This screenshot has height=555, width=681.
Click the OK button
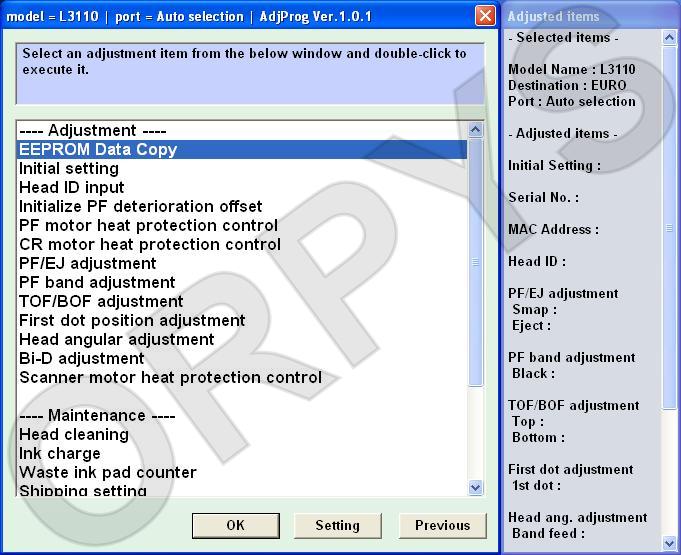(236, 525)
